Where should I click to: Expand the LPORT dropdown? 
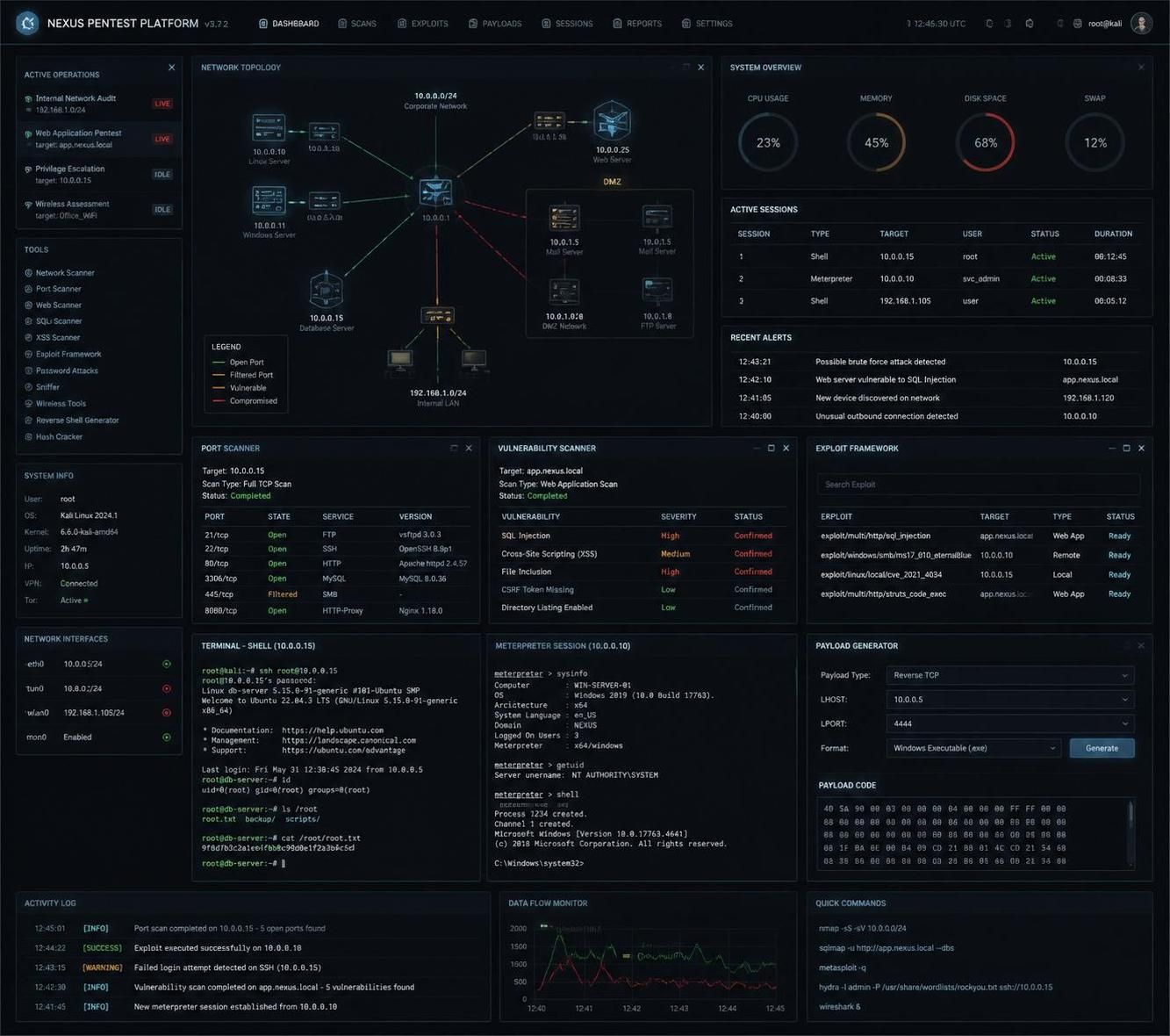click(x=1010, y=723)
